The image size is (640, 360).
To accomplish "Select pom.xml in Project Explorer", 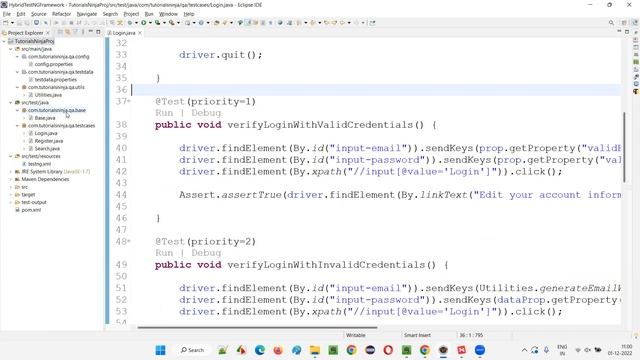I will tap(31, 210).
